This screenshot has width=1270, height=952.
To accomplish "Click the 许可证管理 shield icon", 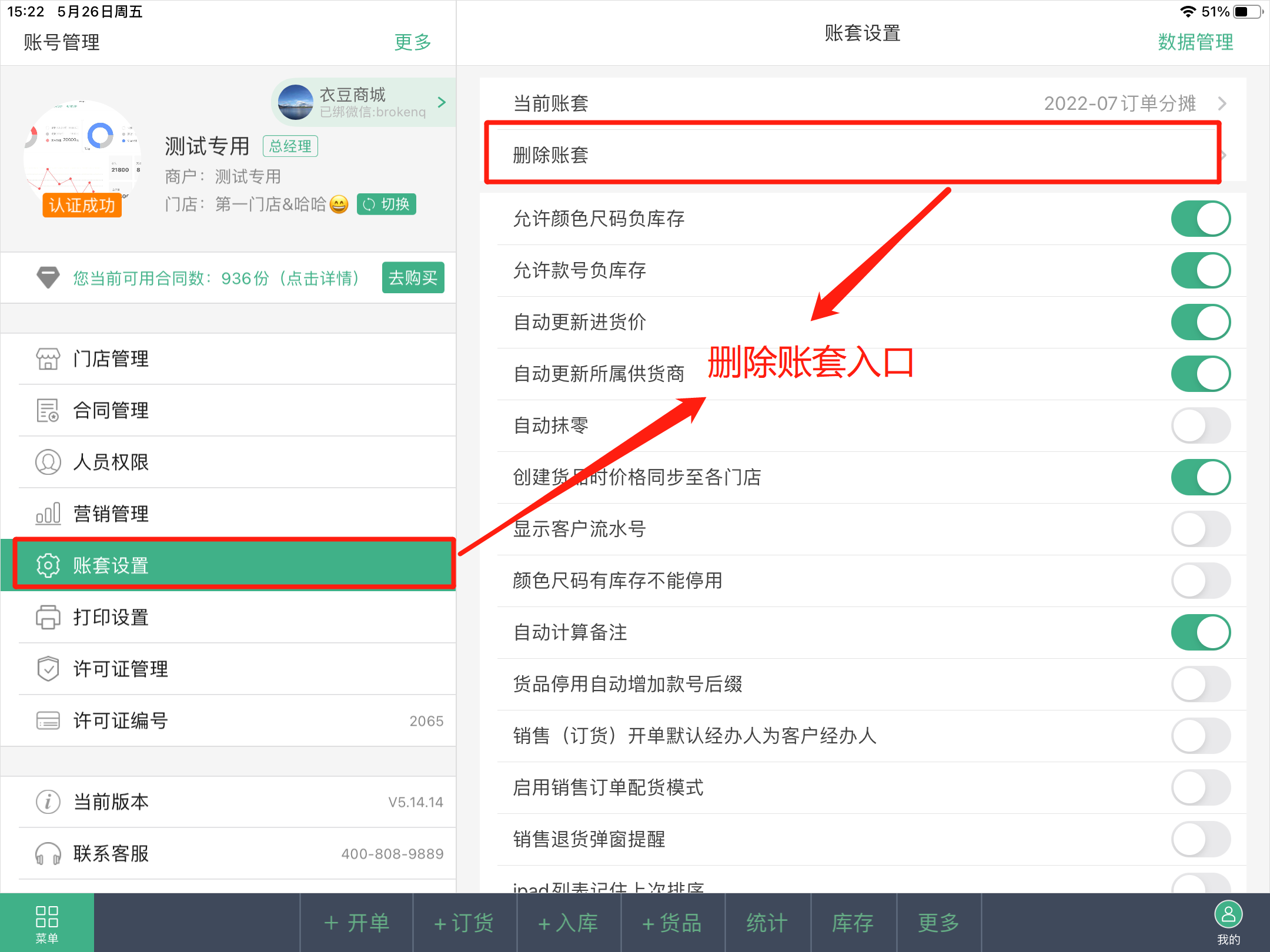I will 48,669.
